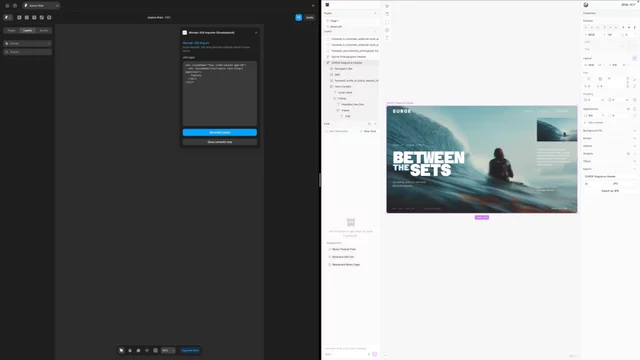Click the Invite button in Framer

tap(310, 18)
